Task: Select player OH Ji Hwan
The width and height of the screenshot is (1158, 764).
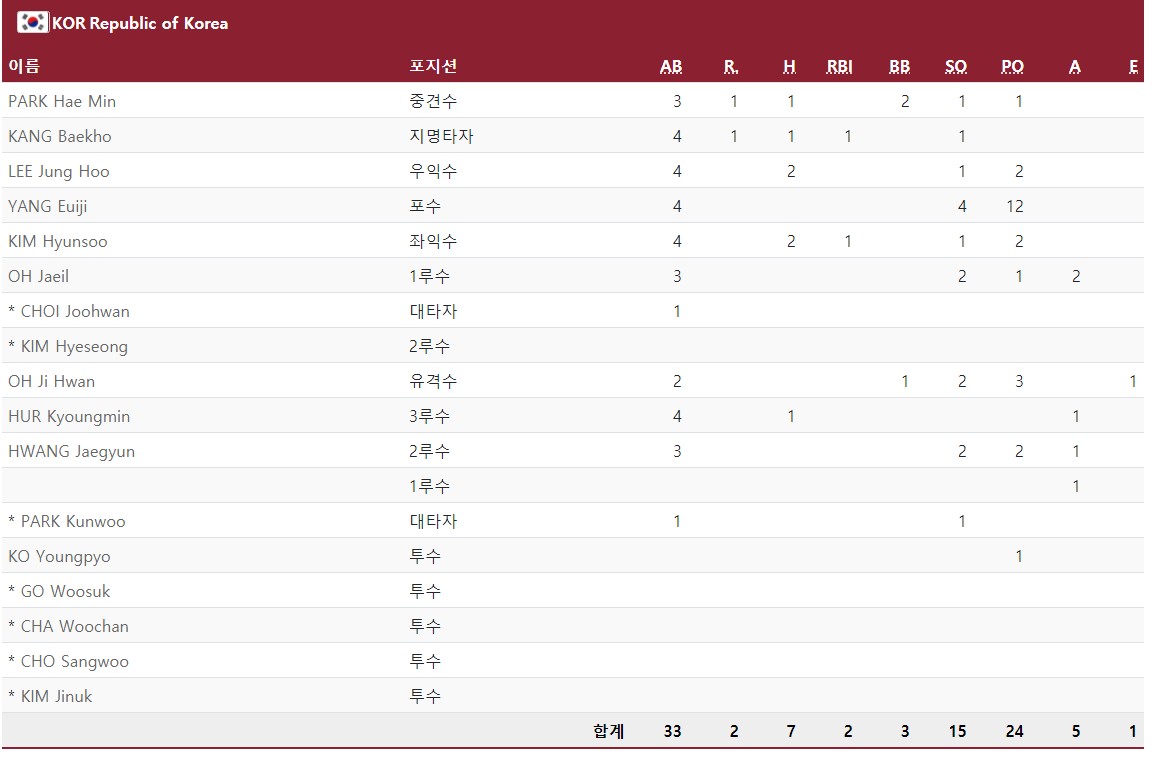Action: (x=52, y=382)
